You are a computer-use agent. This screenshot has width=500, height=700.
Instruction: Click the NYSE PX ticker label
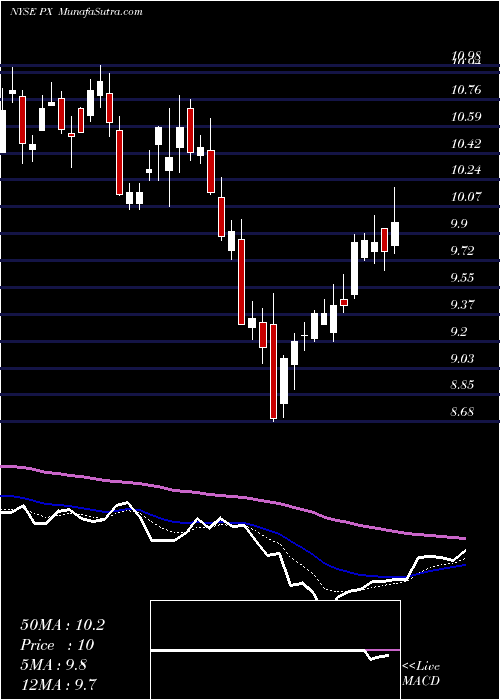29,11
